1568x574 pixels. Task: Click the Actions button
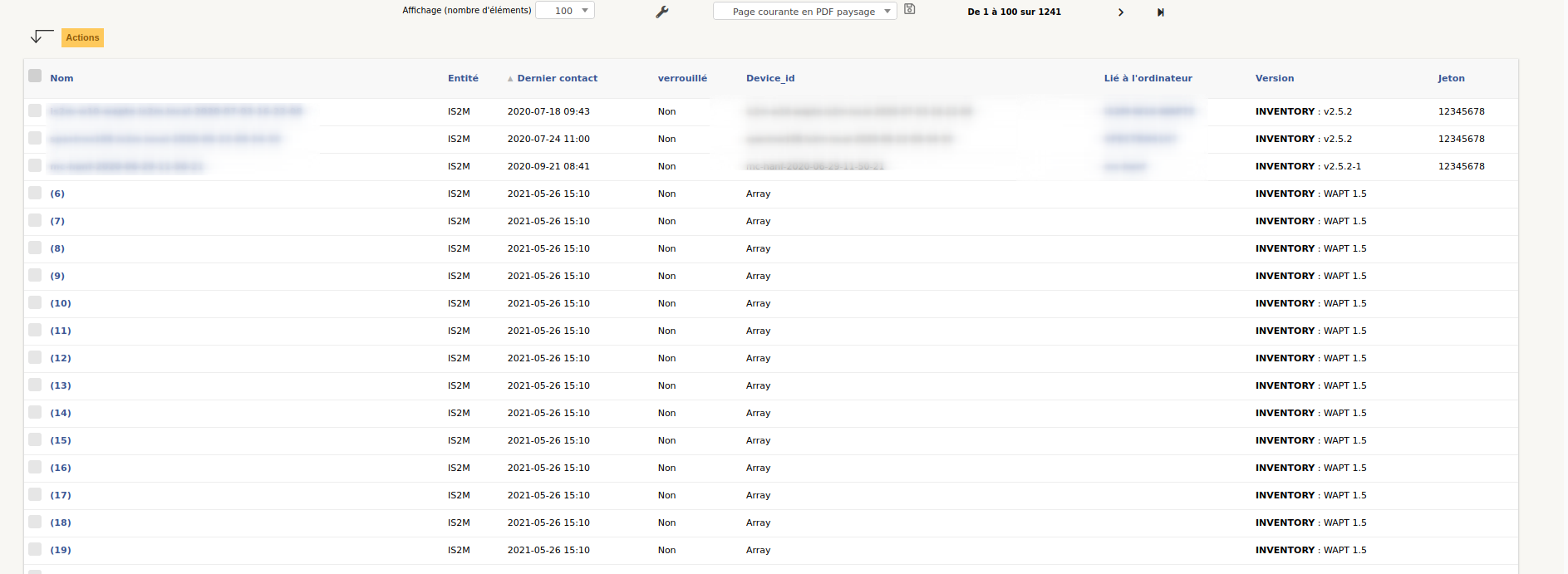click(82, 37)
